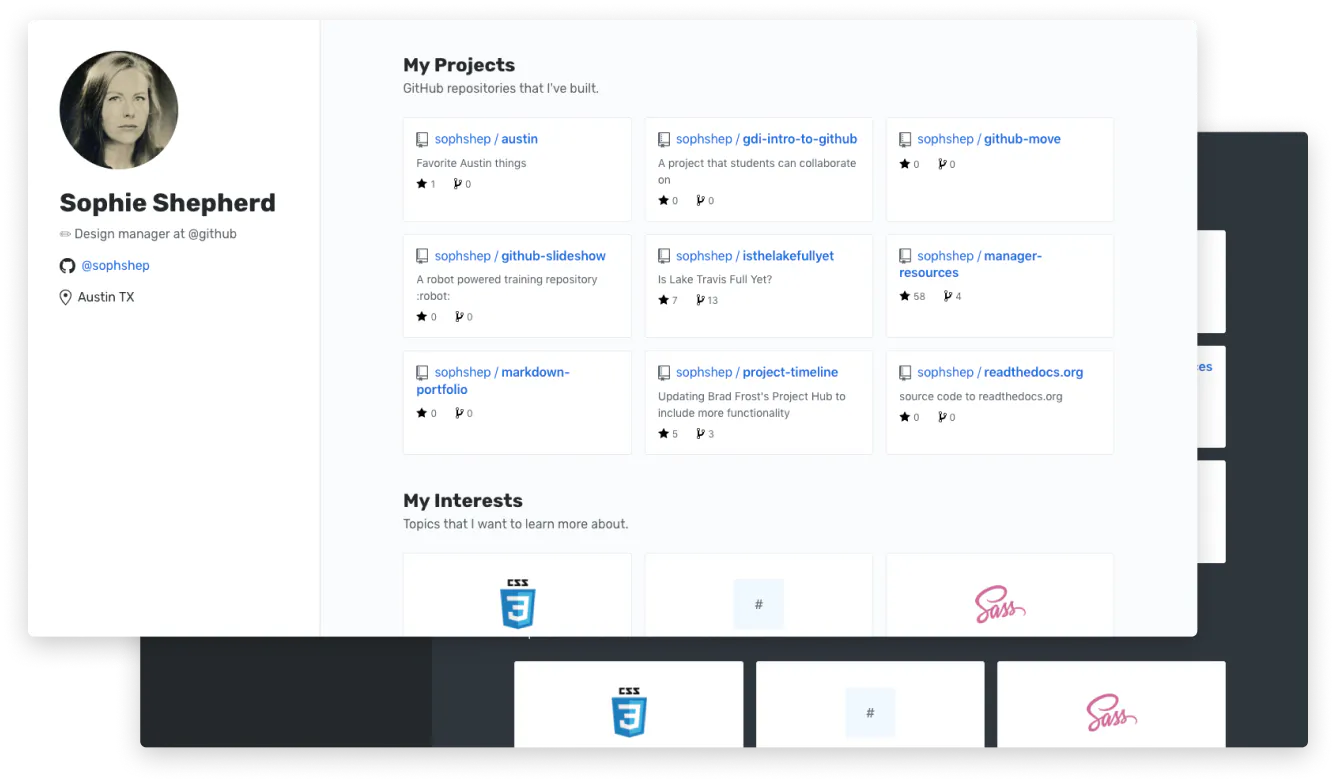This screenshot has width=1336, height=784.
Task: Click the repo icon on github-move card
Action: [x=905, y=140]
